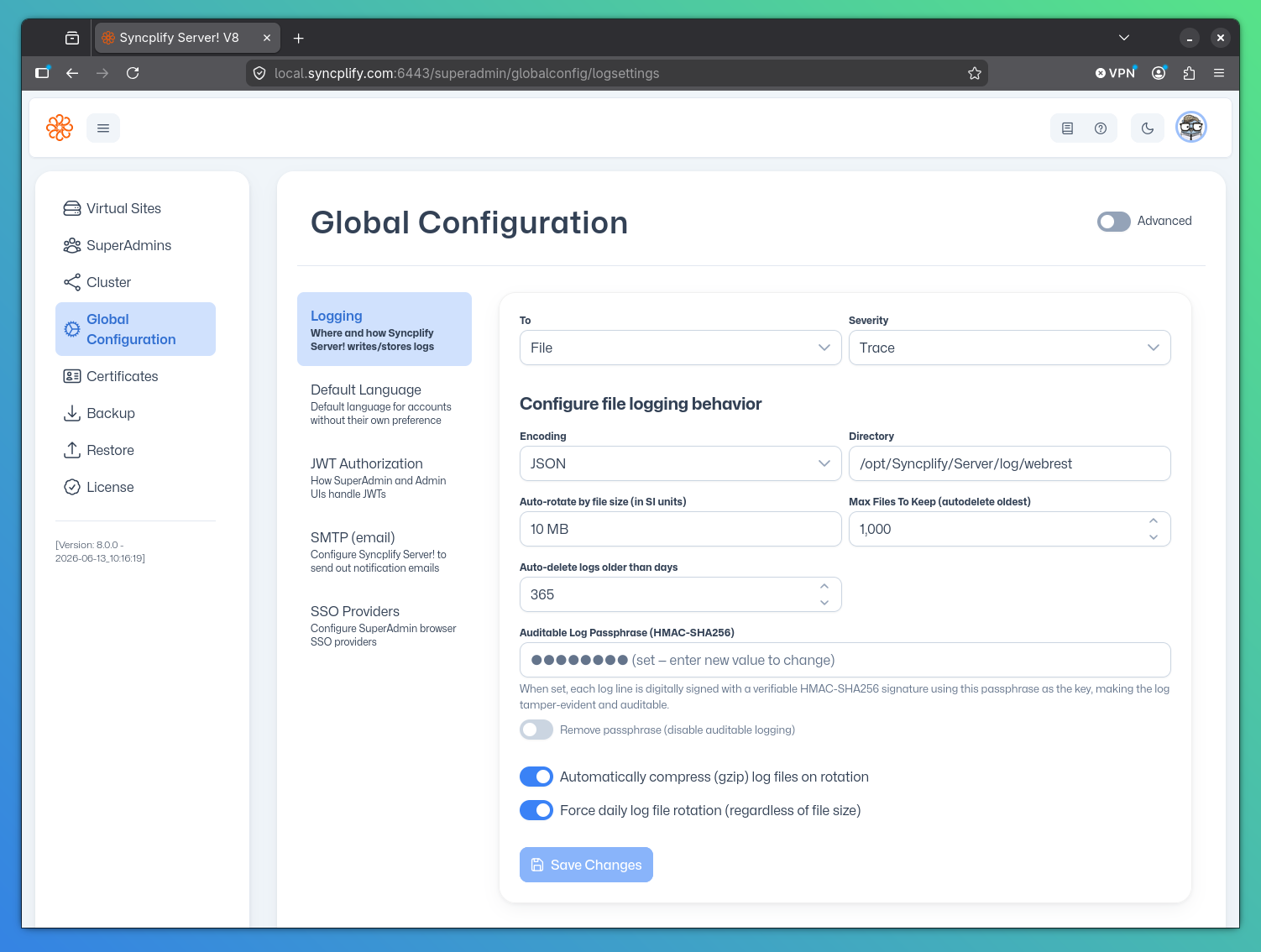Open the help question mark icon

tap(1101, 128)
